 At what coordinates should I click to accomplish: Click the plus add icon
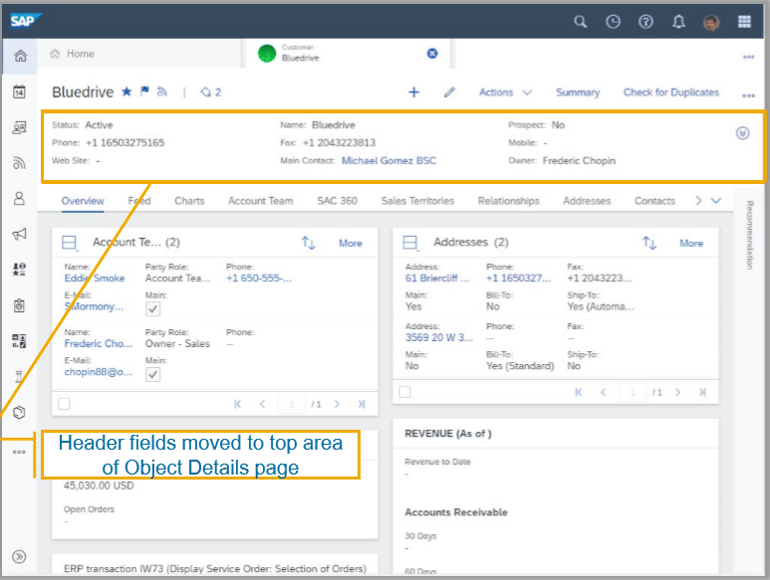(414, 92)
